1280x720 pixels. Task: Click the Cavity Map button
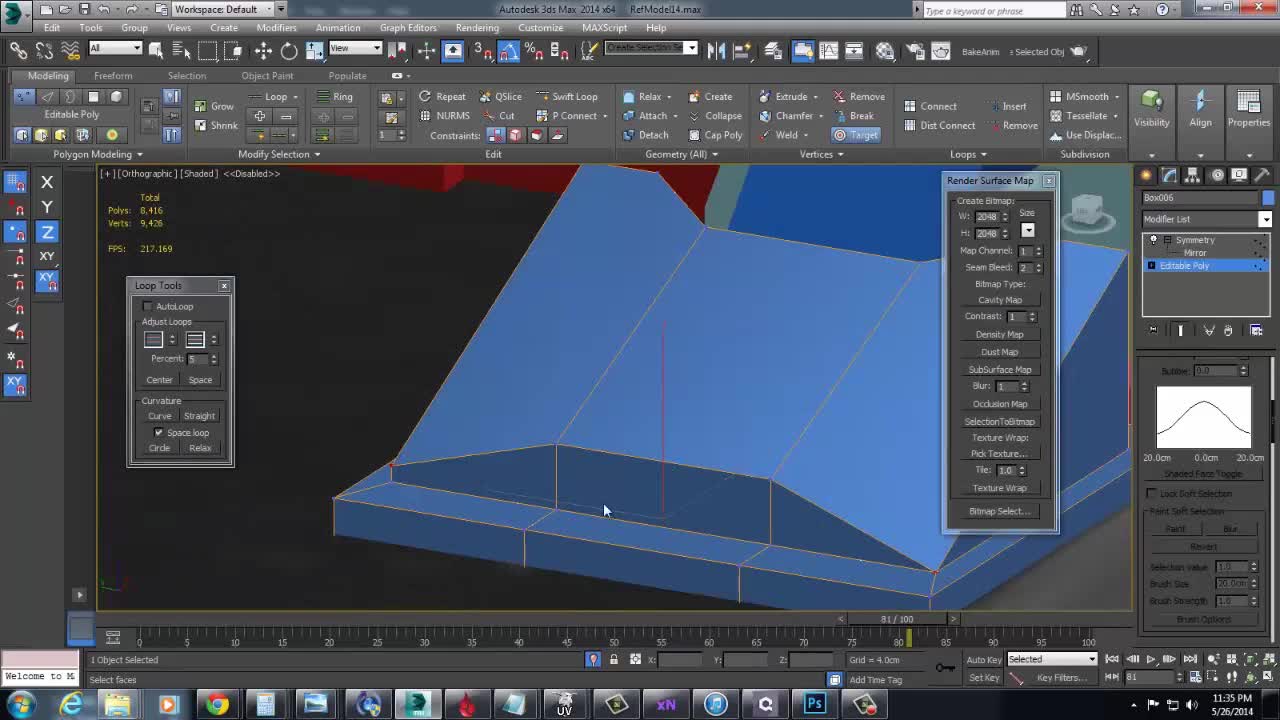(999, 300)
